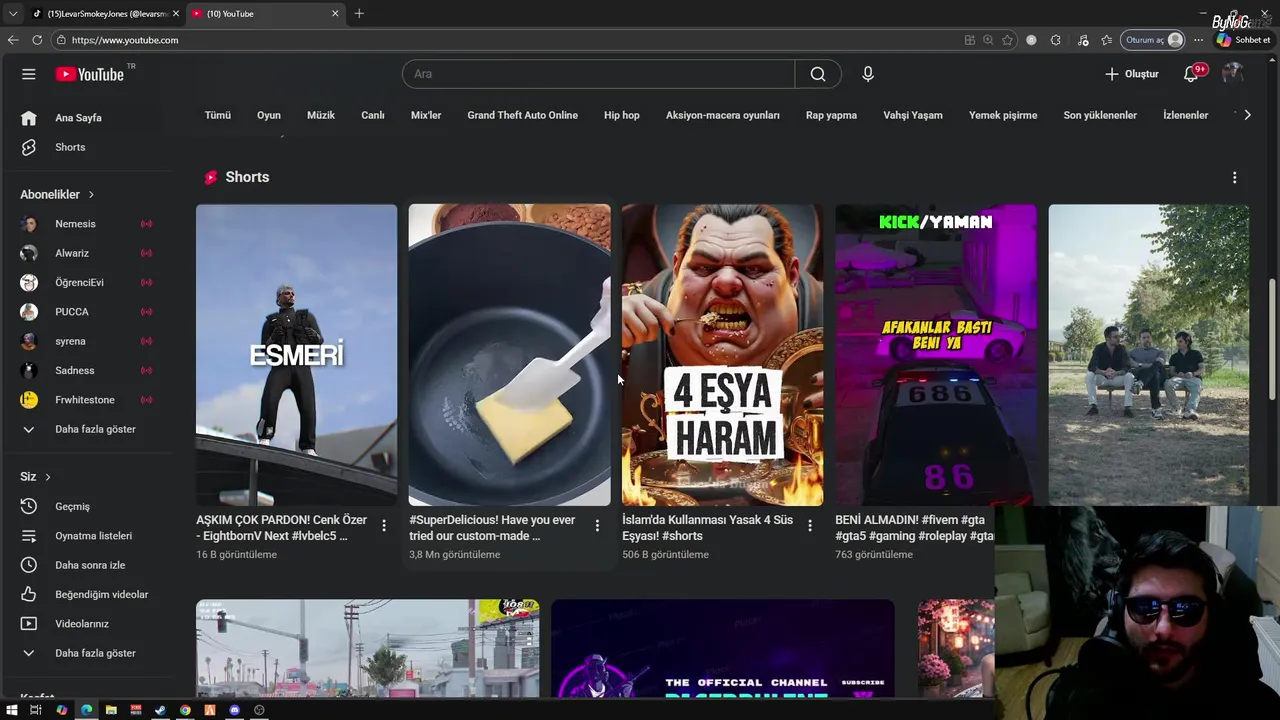Screen dimensions: 1280x720
Task: Select the Tümü filter chip
Action: 218,115
